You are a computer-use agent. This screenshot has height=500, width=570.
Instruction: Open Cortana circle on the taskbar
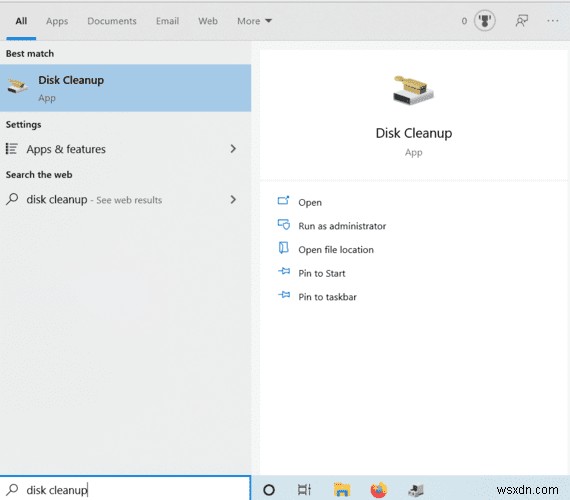pos(269,490)
